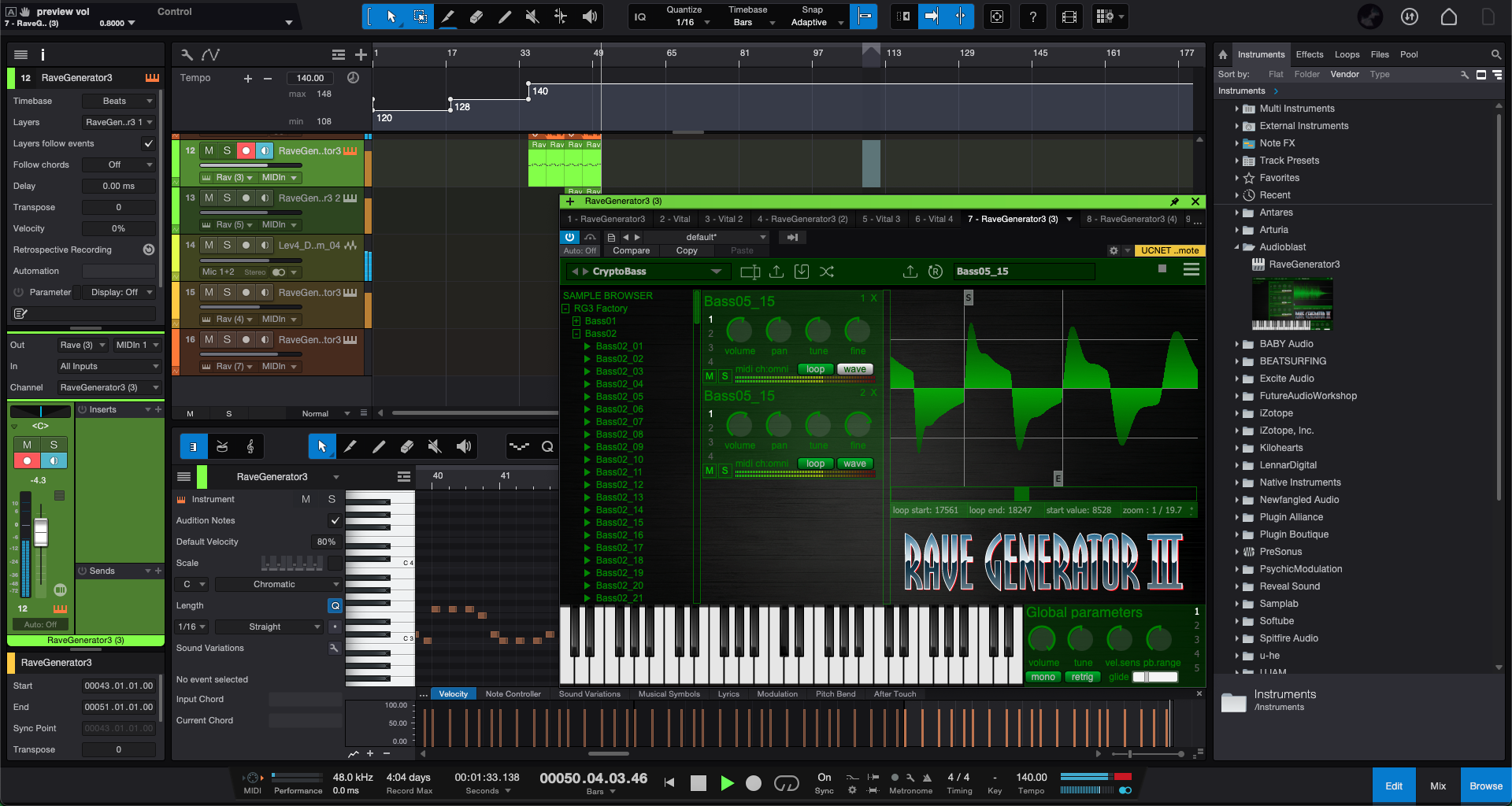Expand the Multi Instruments folder

(1237, 109)
